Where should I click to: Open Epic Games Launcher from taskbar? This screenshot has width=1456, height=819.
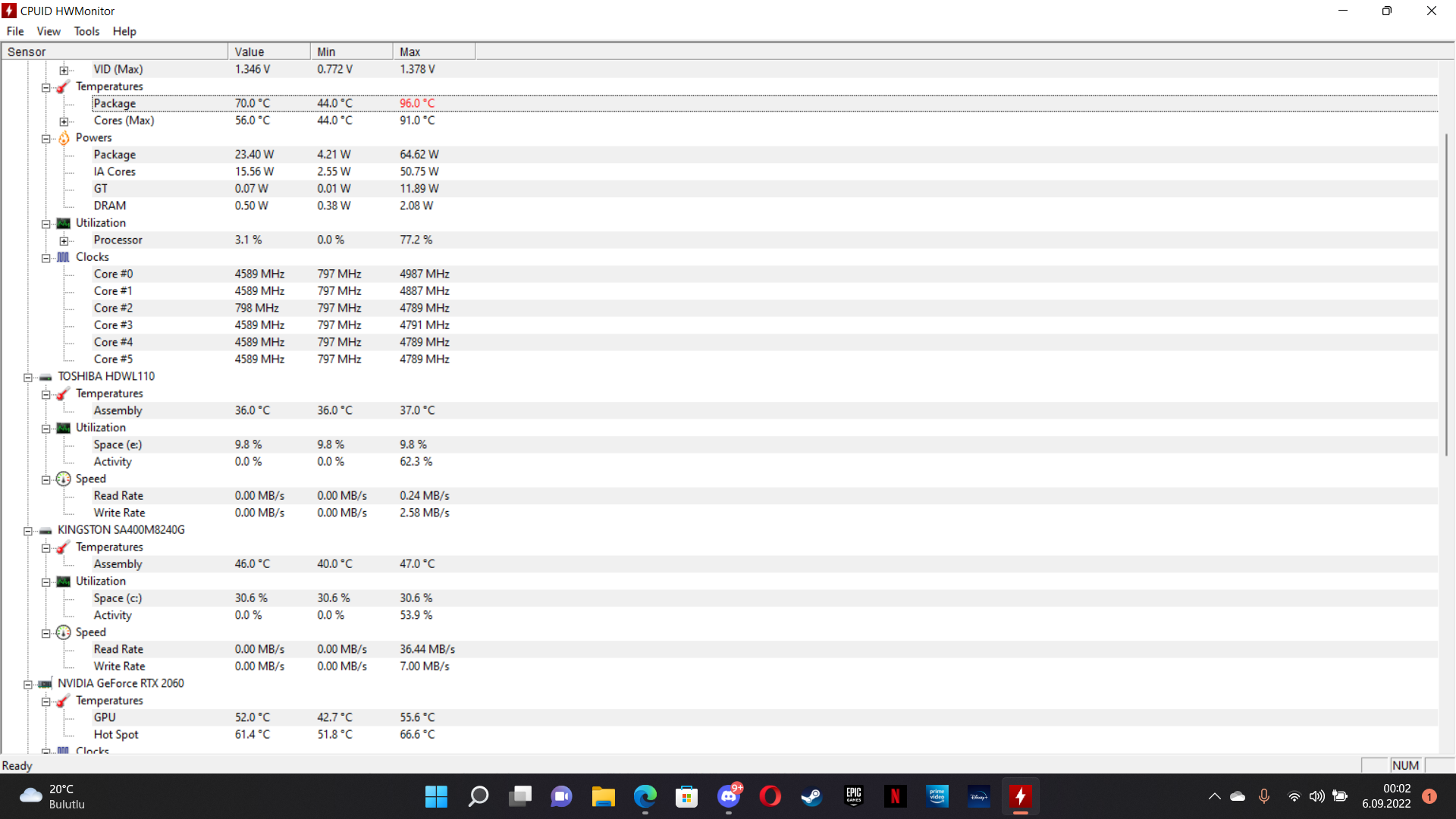[854, 796]
